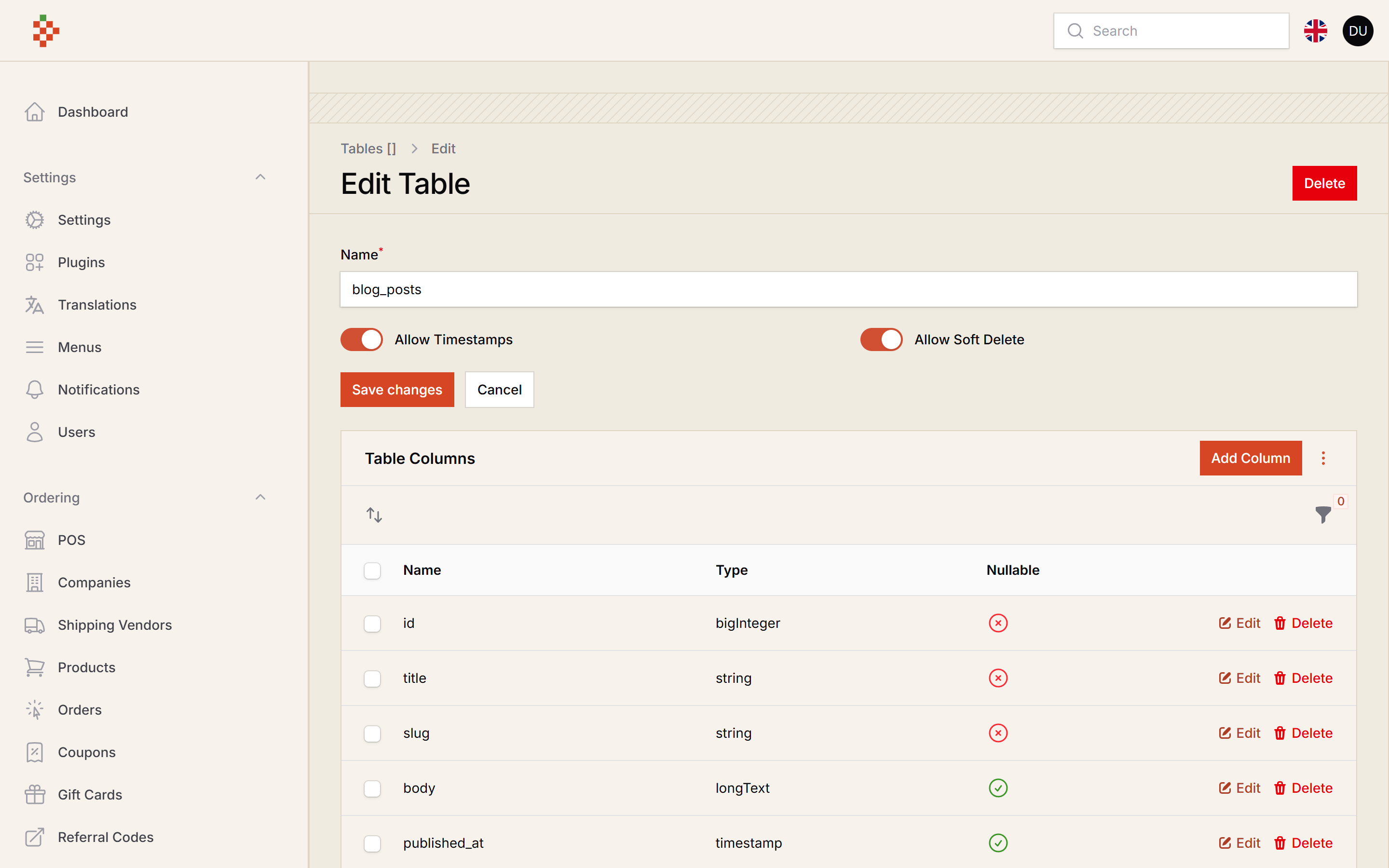This screenshot has width=1389, height=868.
Task: Toggle the Allow Timestamps switch
Action: [x=362, y=339]
